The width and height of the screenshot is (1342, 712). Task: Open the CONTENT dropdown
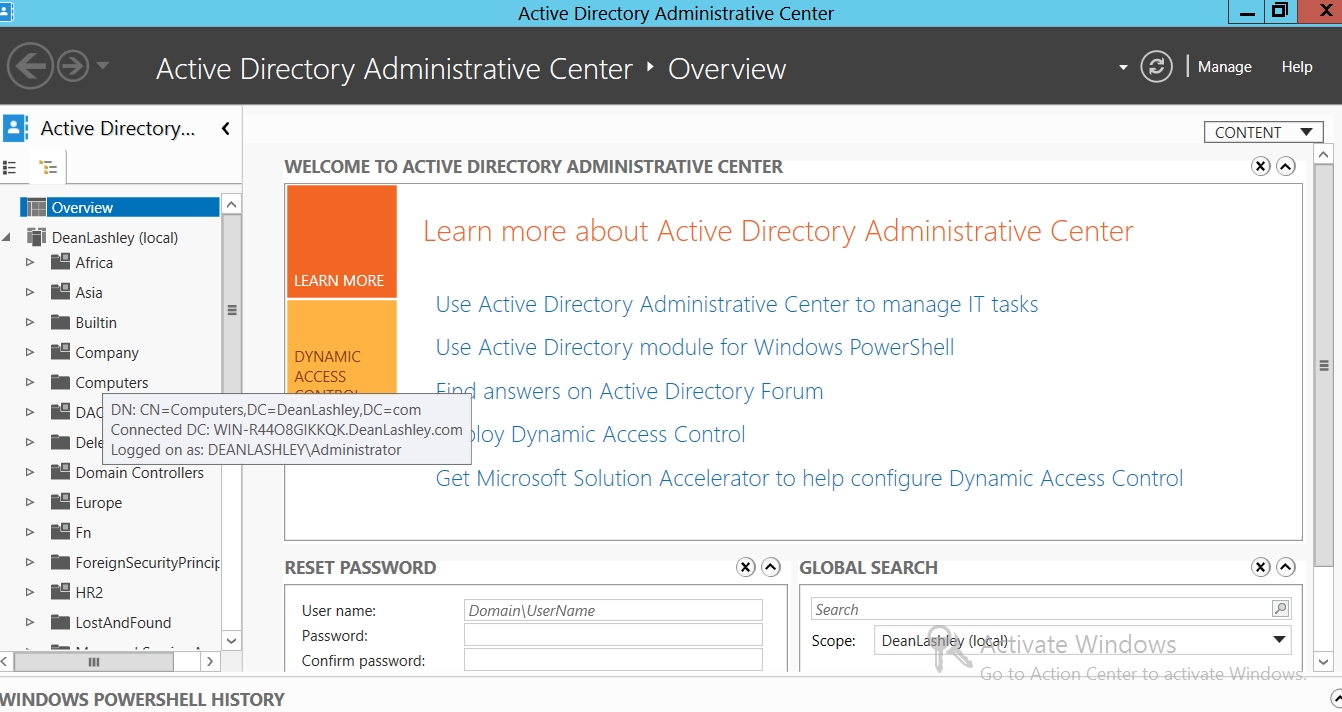point(1263,132)
